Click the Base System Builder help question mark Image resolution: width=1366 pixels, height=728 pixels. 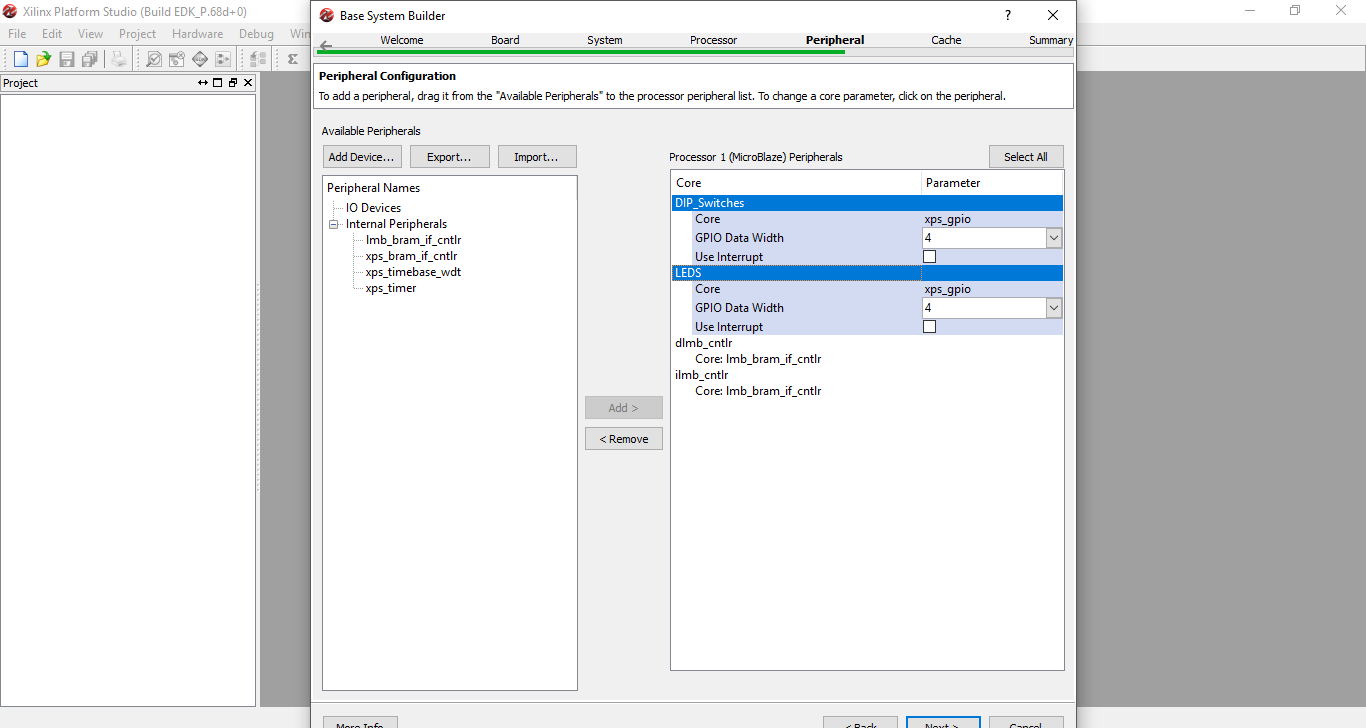click(x=1007, y=15)
